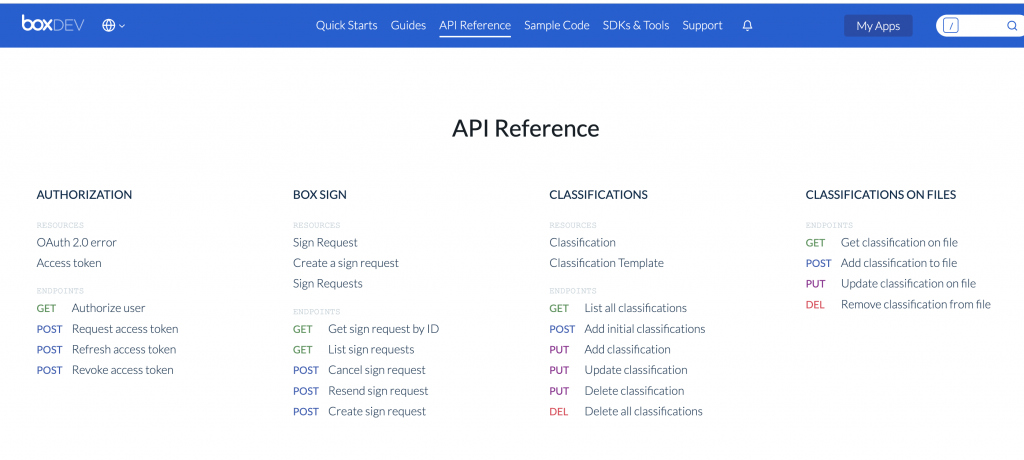This screenshot has height=460, width=1024.
Task: Click the Box DEV logo
Action: point(52,24)
